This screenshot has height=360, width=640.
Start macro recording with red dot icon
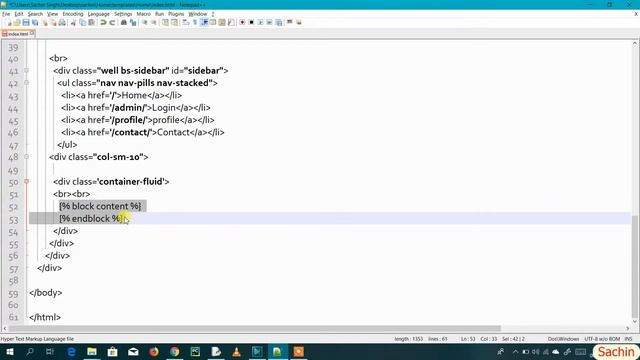click(242, 22)
